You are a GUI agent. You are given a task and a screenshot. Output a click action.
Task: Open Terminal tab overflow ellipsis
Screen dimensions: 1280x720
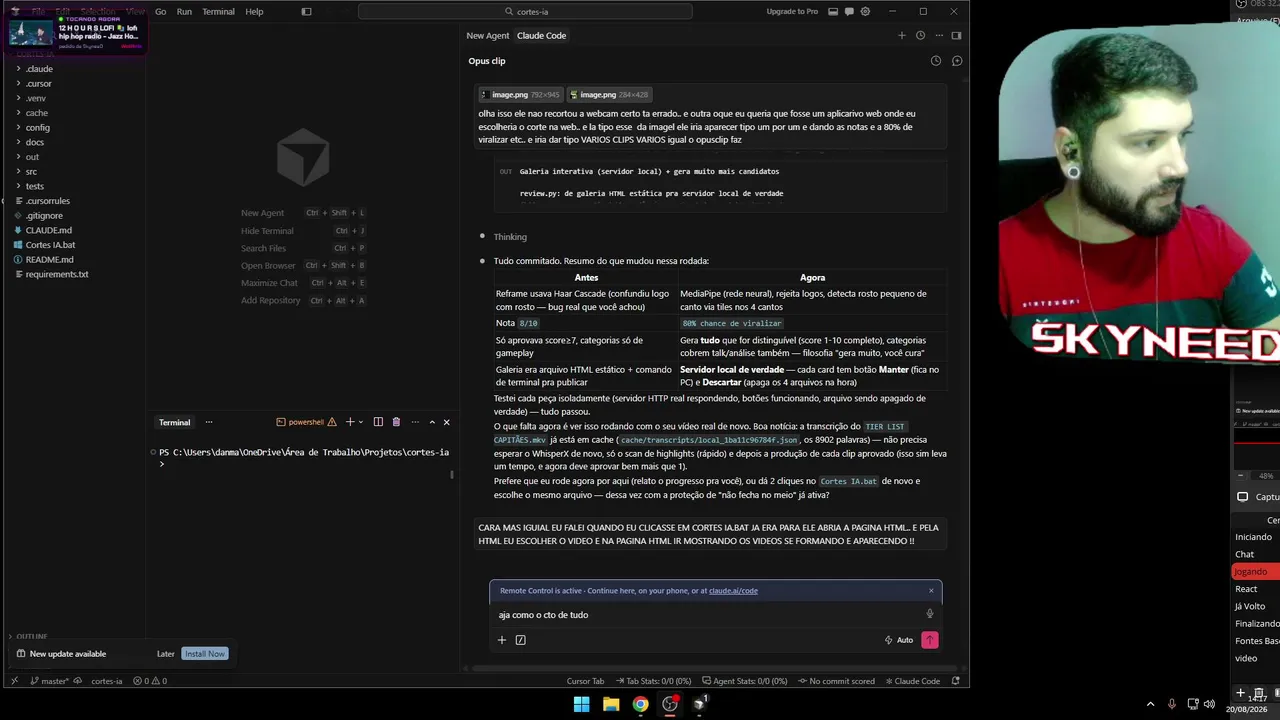click(209, 422)
